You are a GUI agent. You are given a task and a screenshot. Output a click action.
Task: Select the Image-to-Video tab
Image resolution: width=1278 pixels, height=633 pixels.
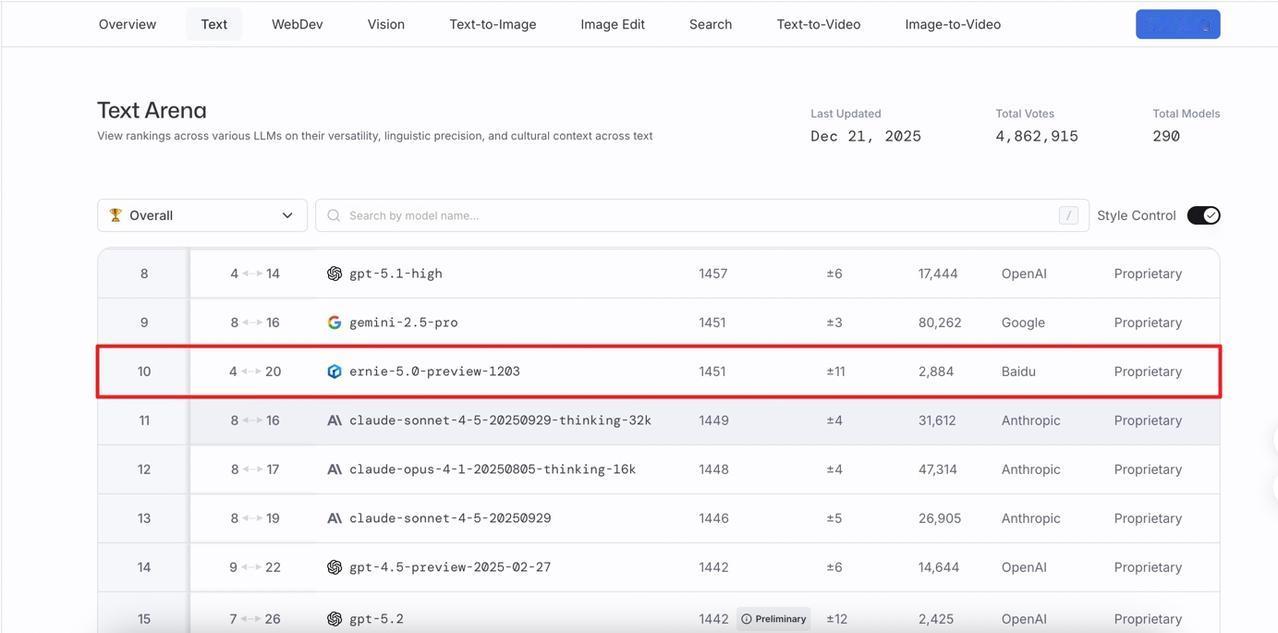coord(952,24)
